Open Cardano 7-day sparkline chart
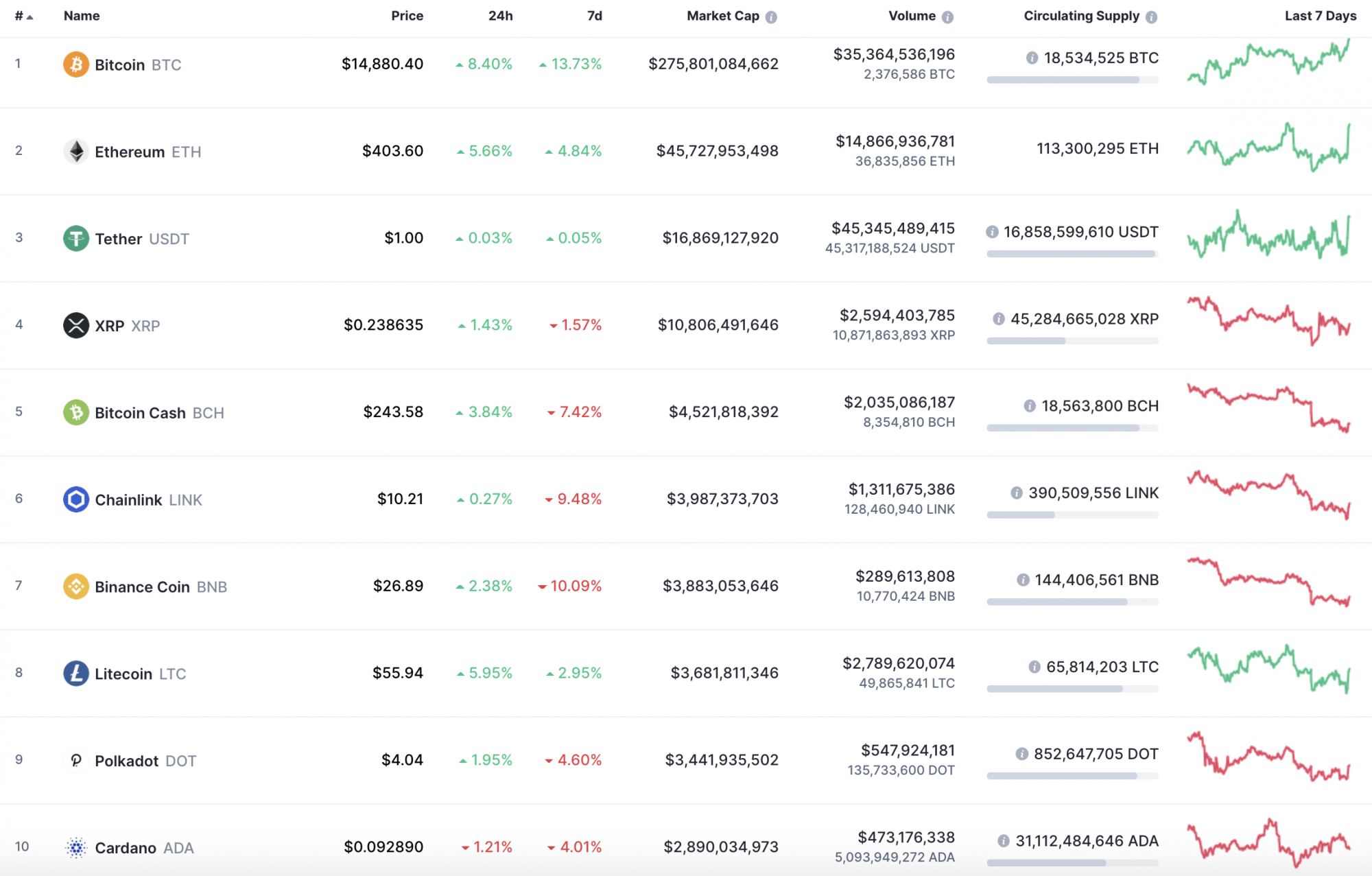 (x=1268, y=842)
